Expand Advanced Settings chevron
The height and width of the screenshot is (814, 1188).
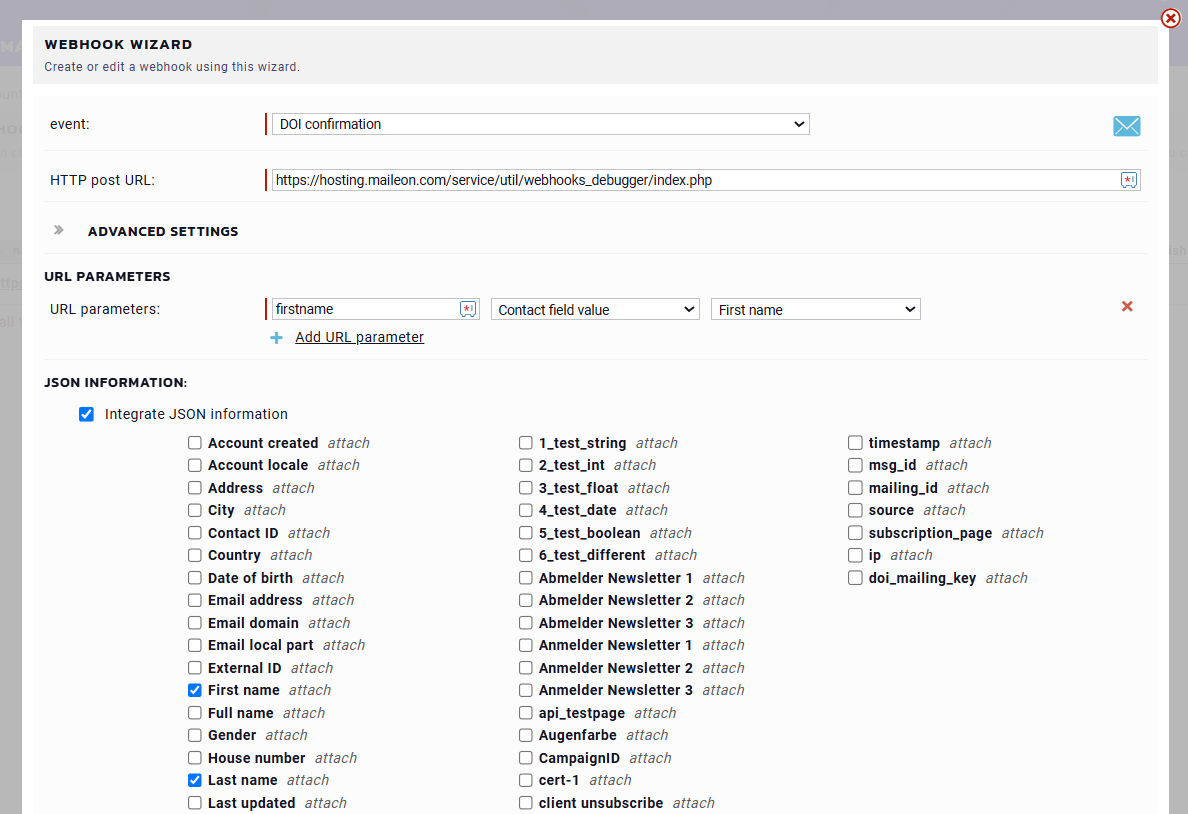point(58,230)
